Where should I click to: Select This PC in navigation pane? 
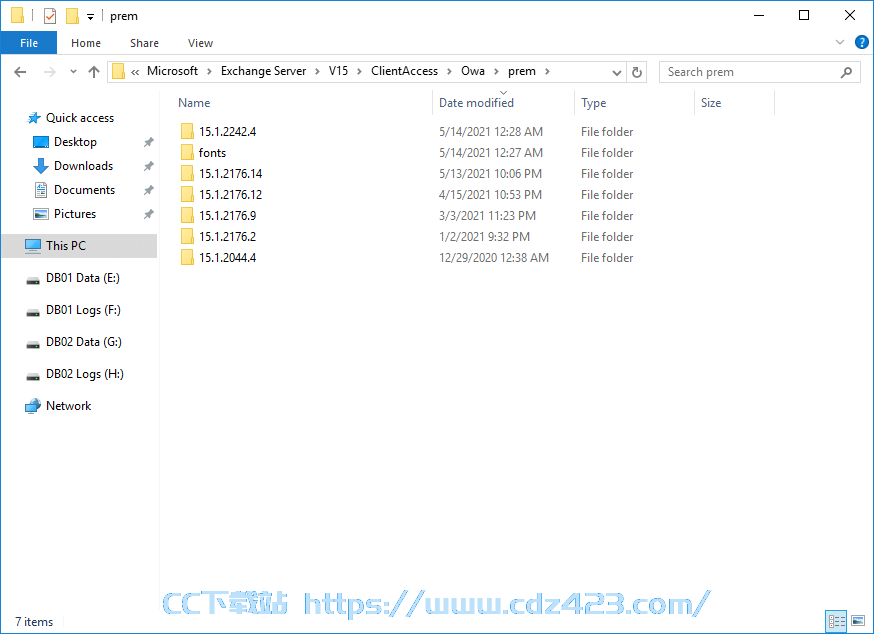tap(79, 246)
